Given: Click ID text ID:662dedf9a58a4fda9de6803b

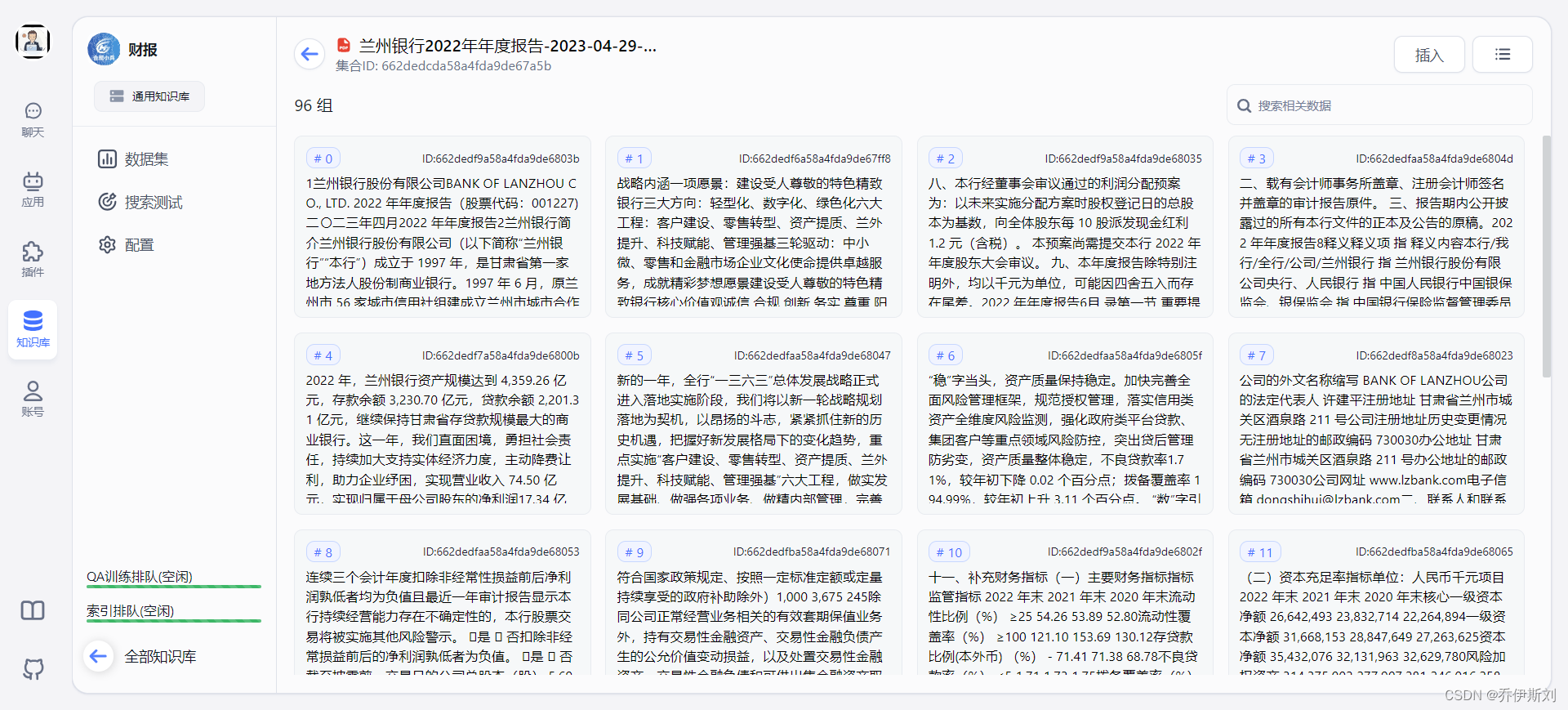Looking at the screenshot, I should (x=501, y=159).
